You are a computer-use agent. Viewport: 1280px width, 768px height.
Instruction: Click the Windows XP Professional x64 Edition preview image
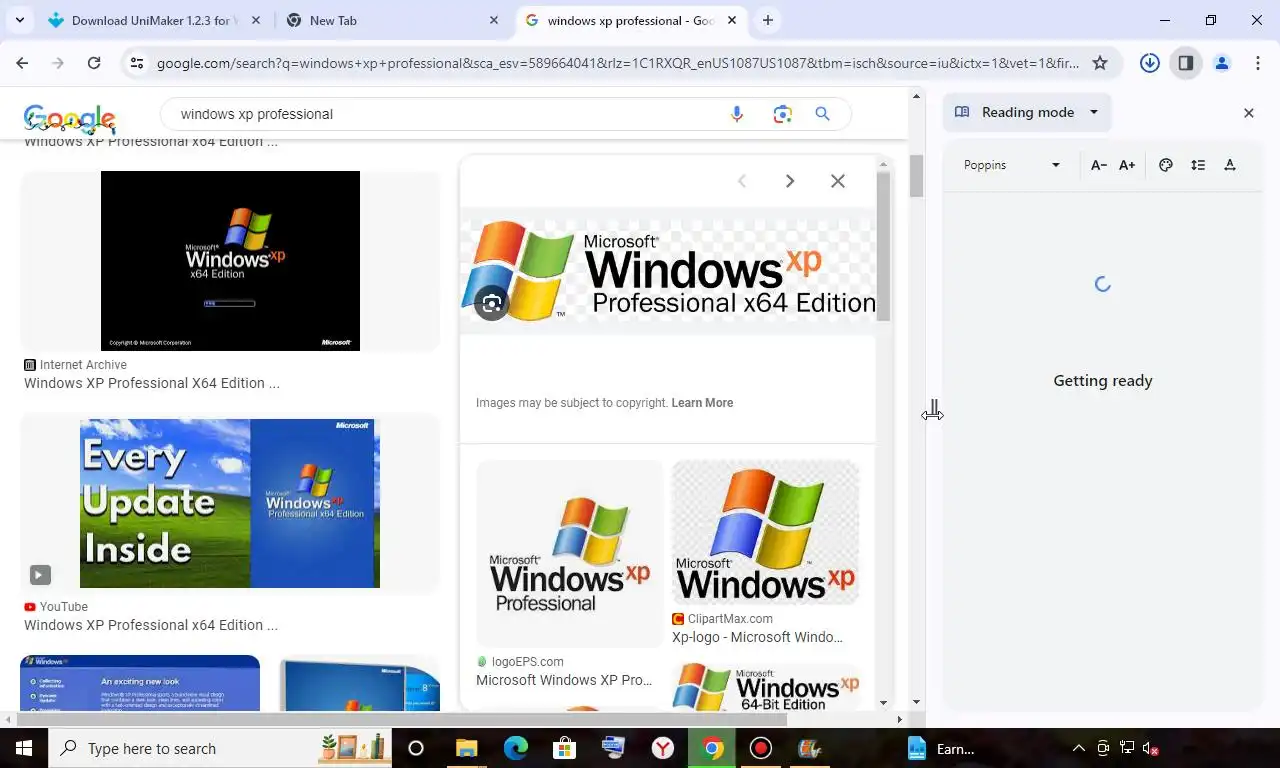(668, 271)
